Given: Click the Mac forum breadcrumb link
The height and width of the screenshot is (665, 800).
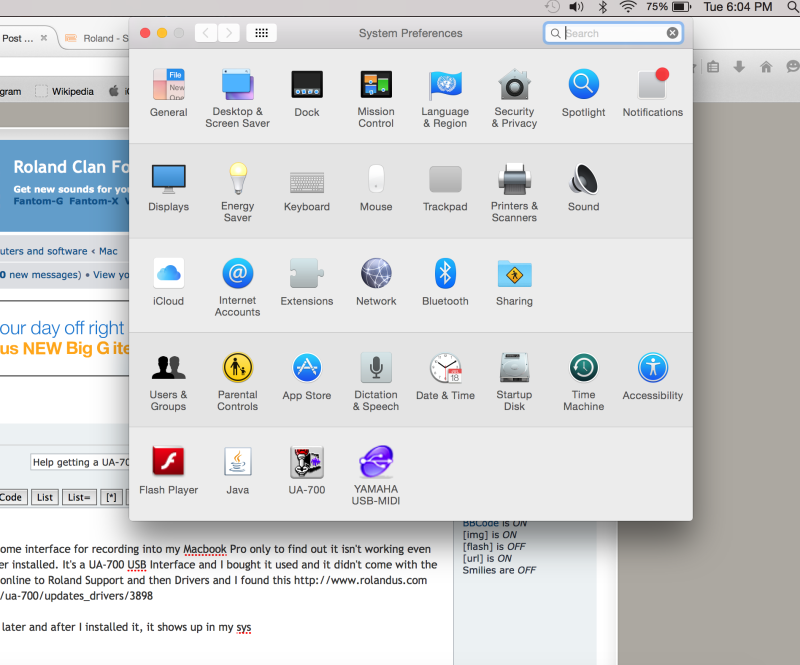Looking at the screenshot, I should tap(108, 251).
